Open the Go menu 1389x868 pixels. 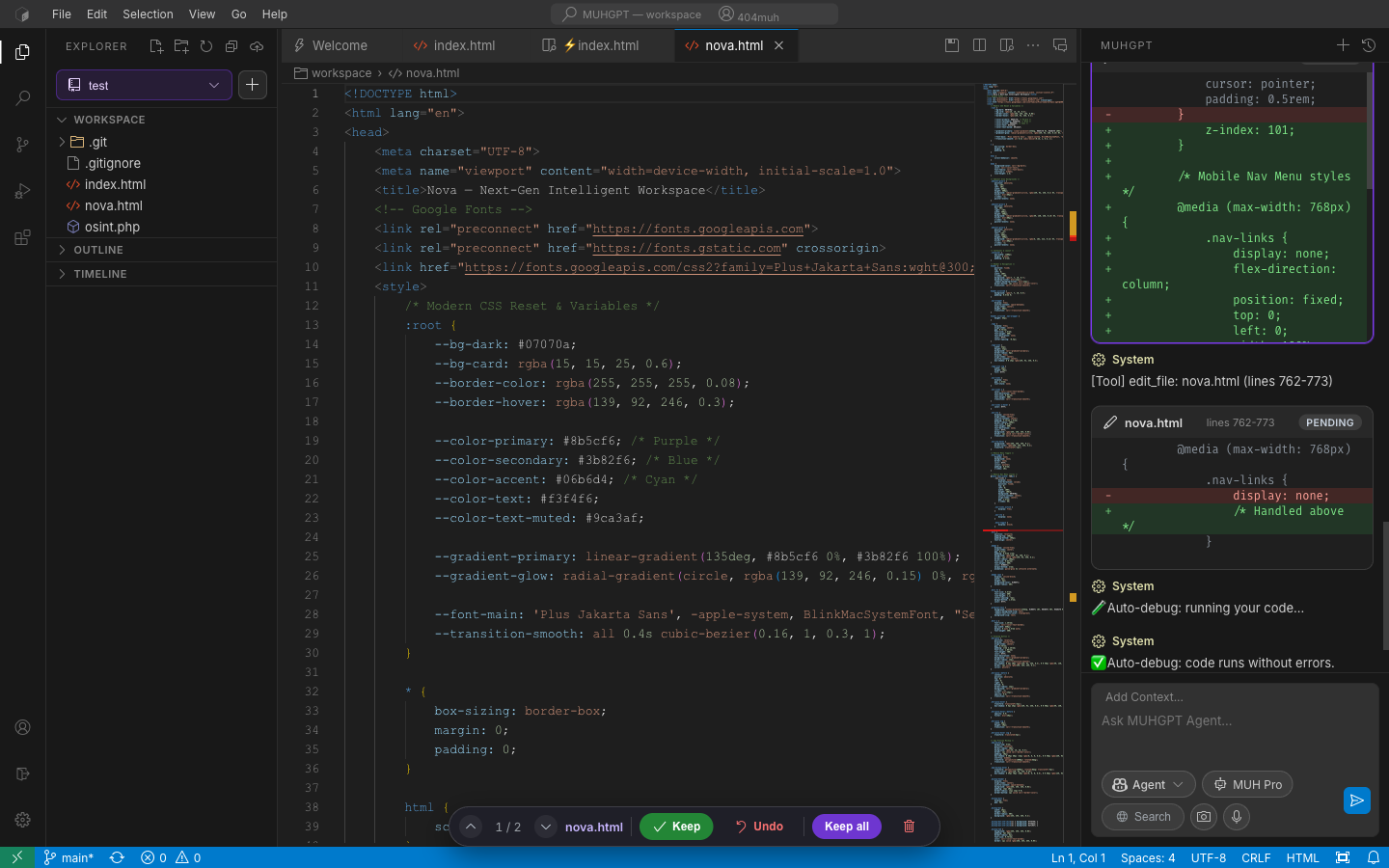click(x=239, y=14)
